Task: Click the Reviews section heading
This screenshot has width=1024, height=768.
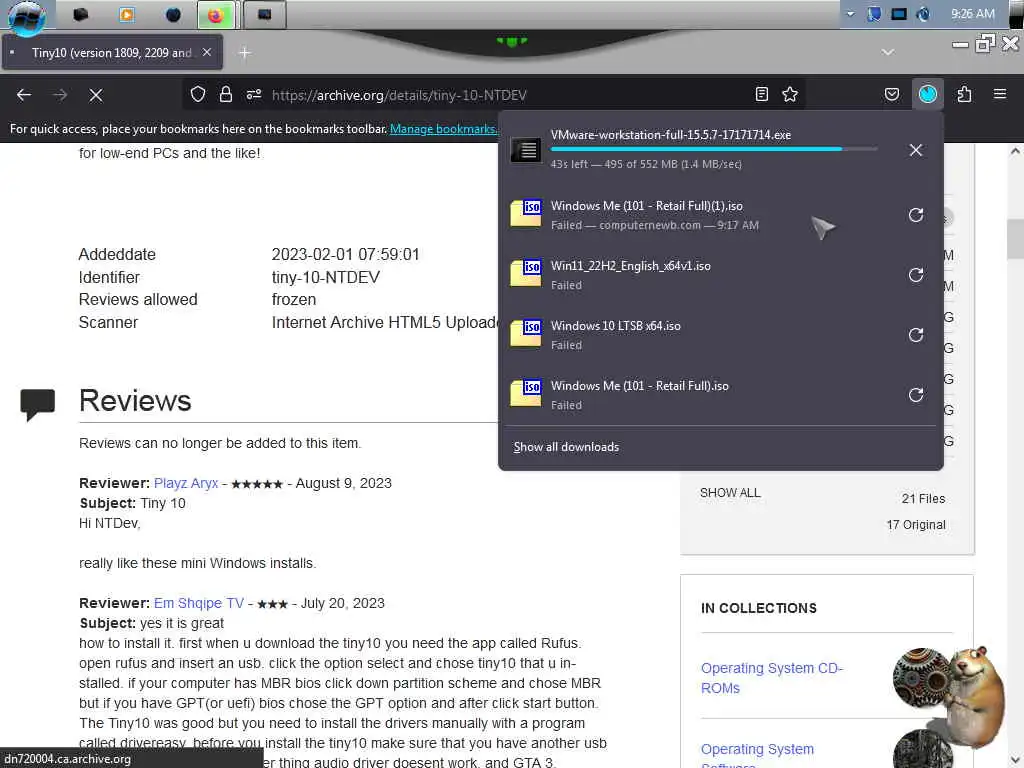Action: [x=135, y=400]
